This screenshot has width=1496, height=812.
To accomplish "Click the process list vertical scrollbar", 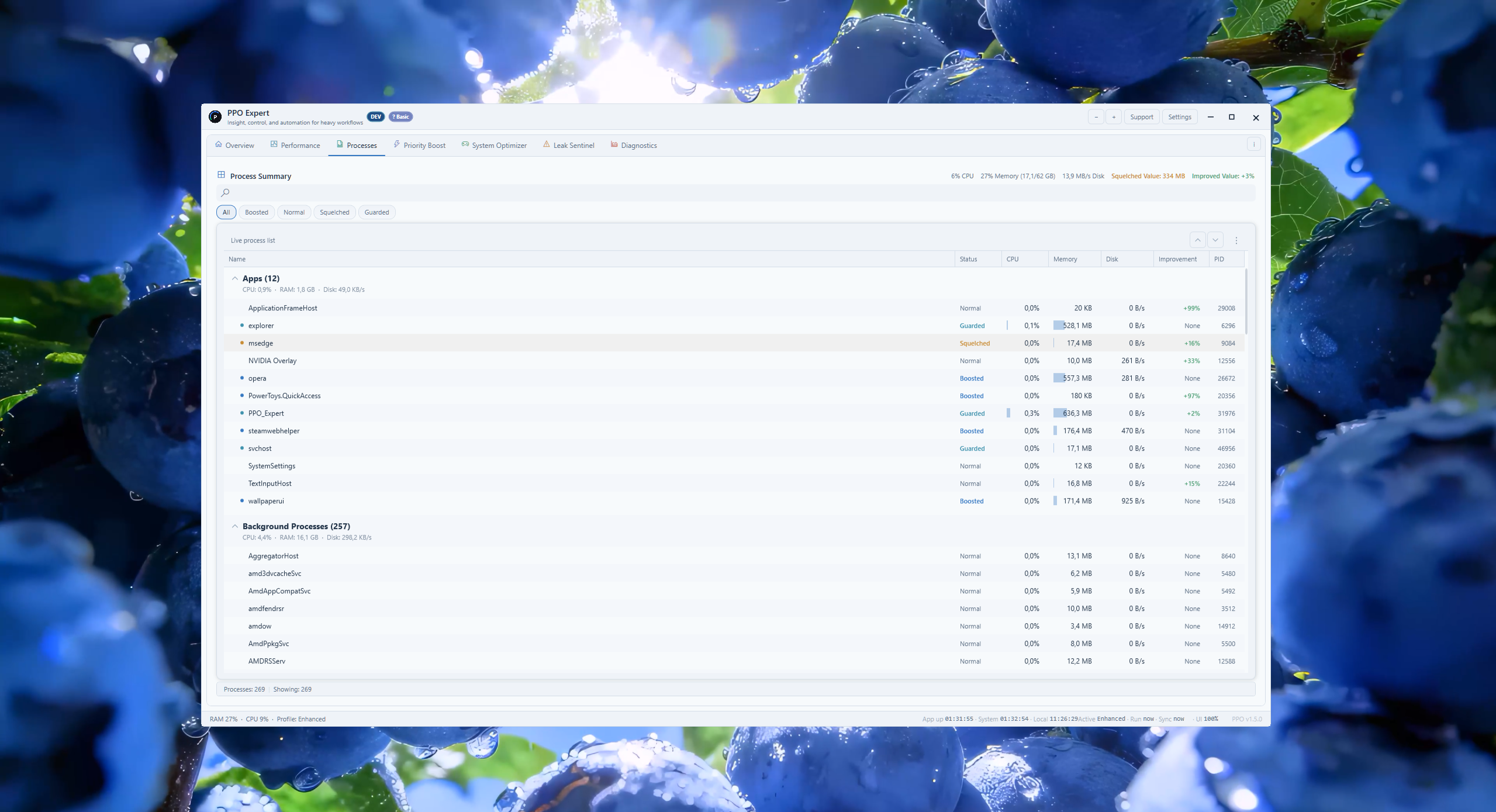I will (x=1246, y=302).
